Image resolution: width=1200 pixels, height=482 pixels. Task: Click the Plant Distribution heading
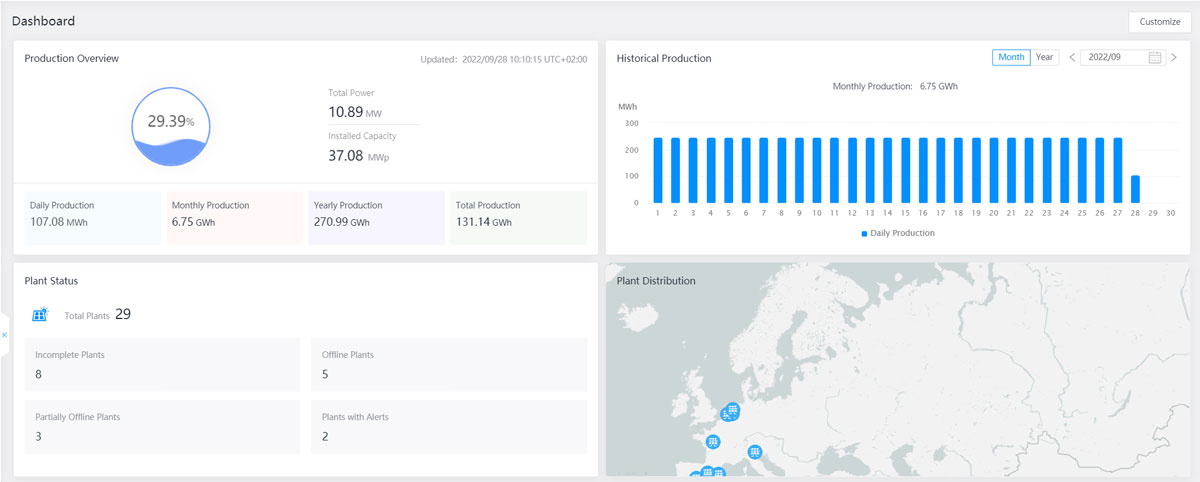(656, 281)
